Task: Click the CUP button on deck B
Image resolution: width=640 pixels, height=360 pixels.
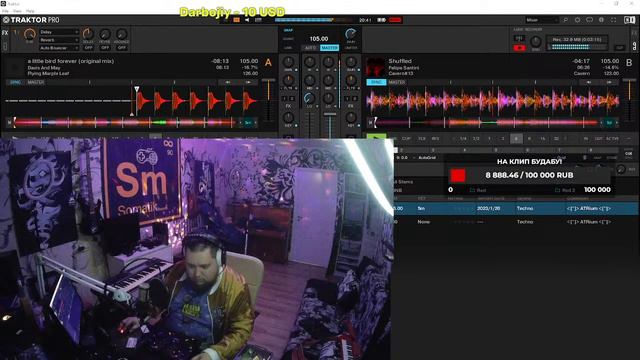Action: pyautogui.click(x=406, y=139)
